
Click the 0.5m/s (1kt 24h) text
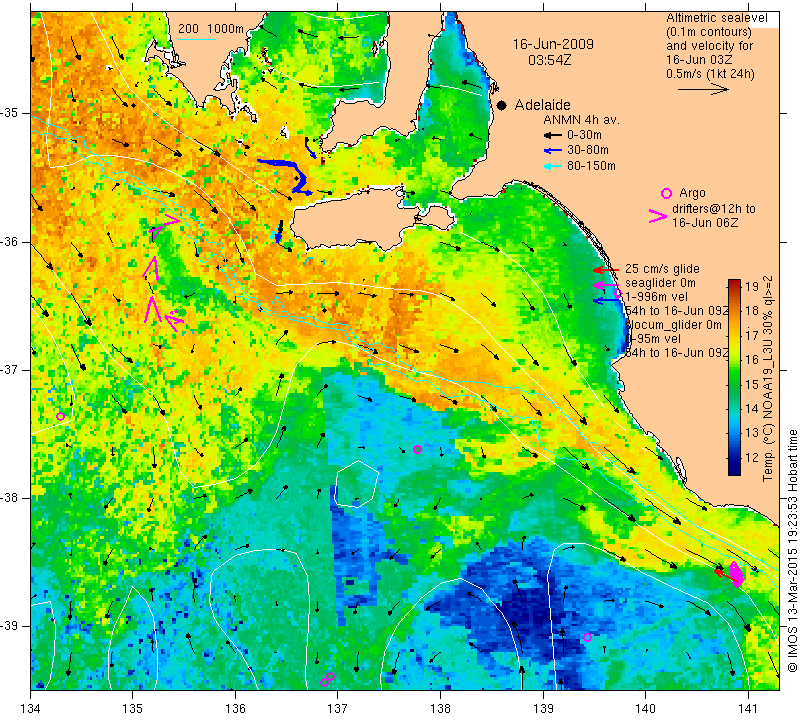710,74
